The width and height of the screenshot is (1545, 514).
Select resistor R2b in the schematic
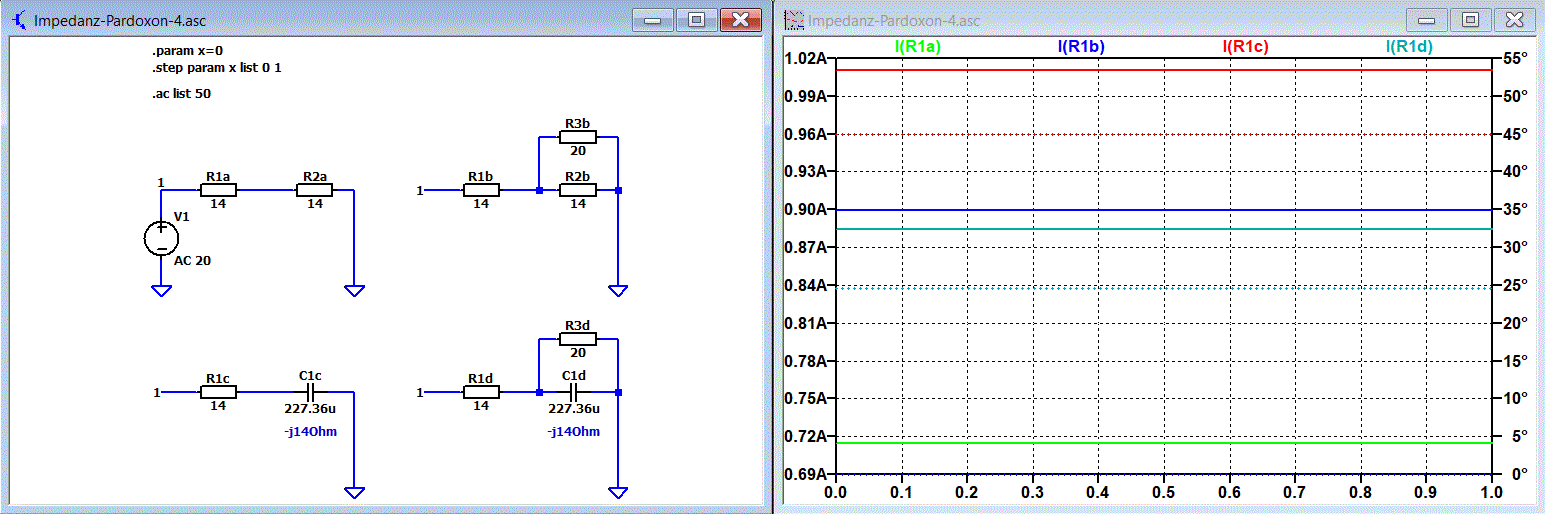tap(578, 190)
